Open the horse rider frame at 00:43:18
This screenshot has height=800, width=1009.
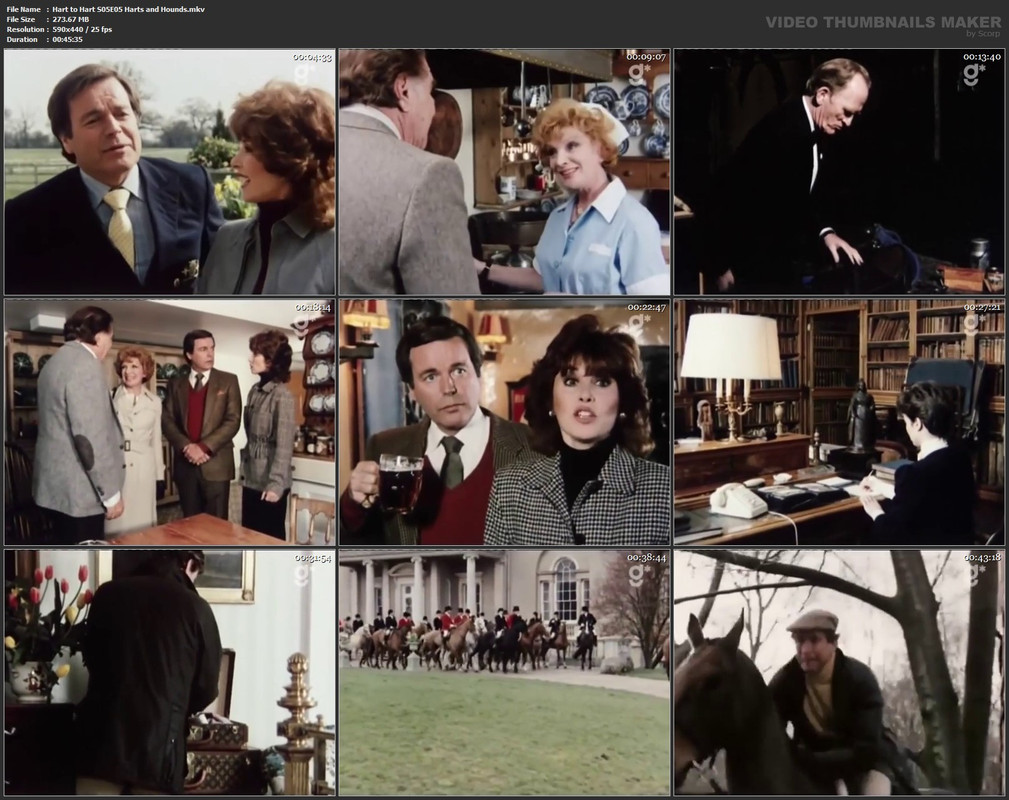point(839,673)
